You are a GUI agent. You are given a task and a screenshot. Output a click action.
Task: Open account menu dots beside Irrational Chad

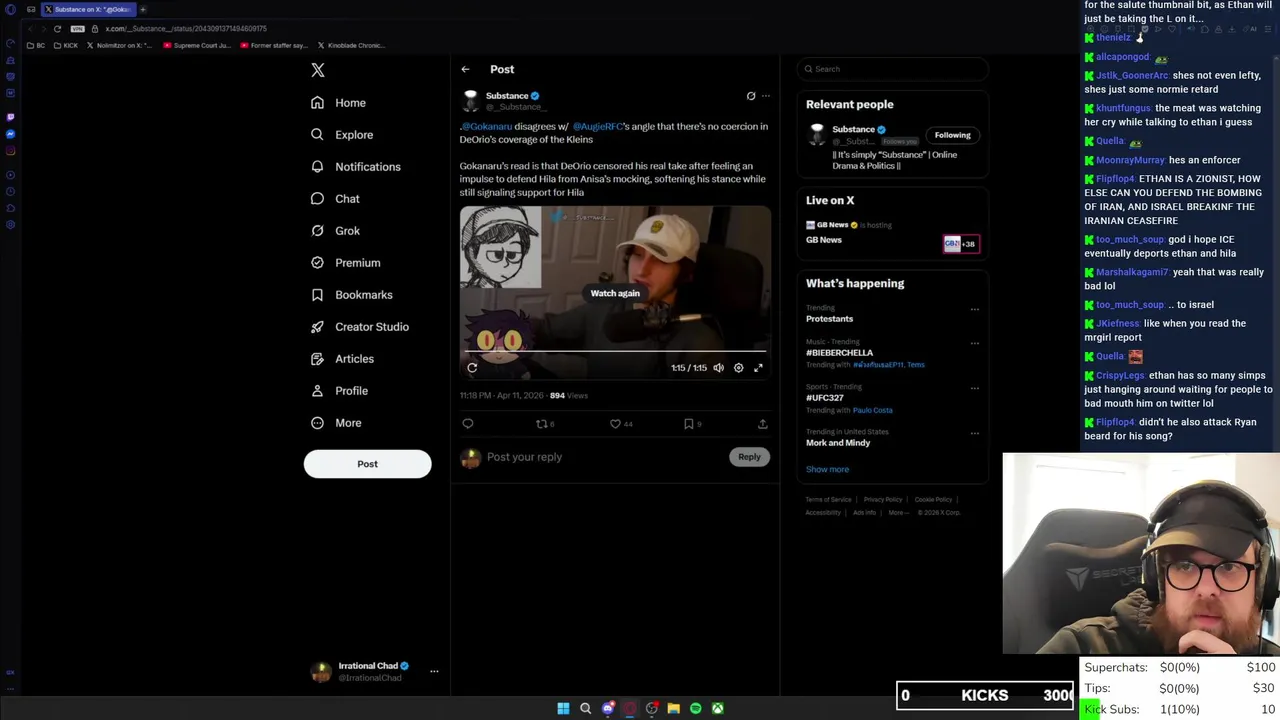click(x=434, y=671)
